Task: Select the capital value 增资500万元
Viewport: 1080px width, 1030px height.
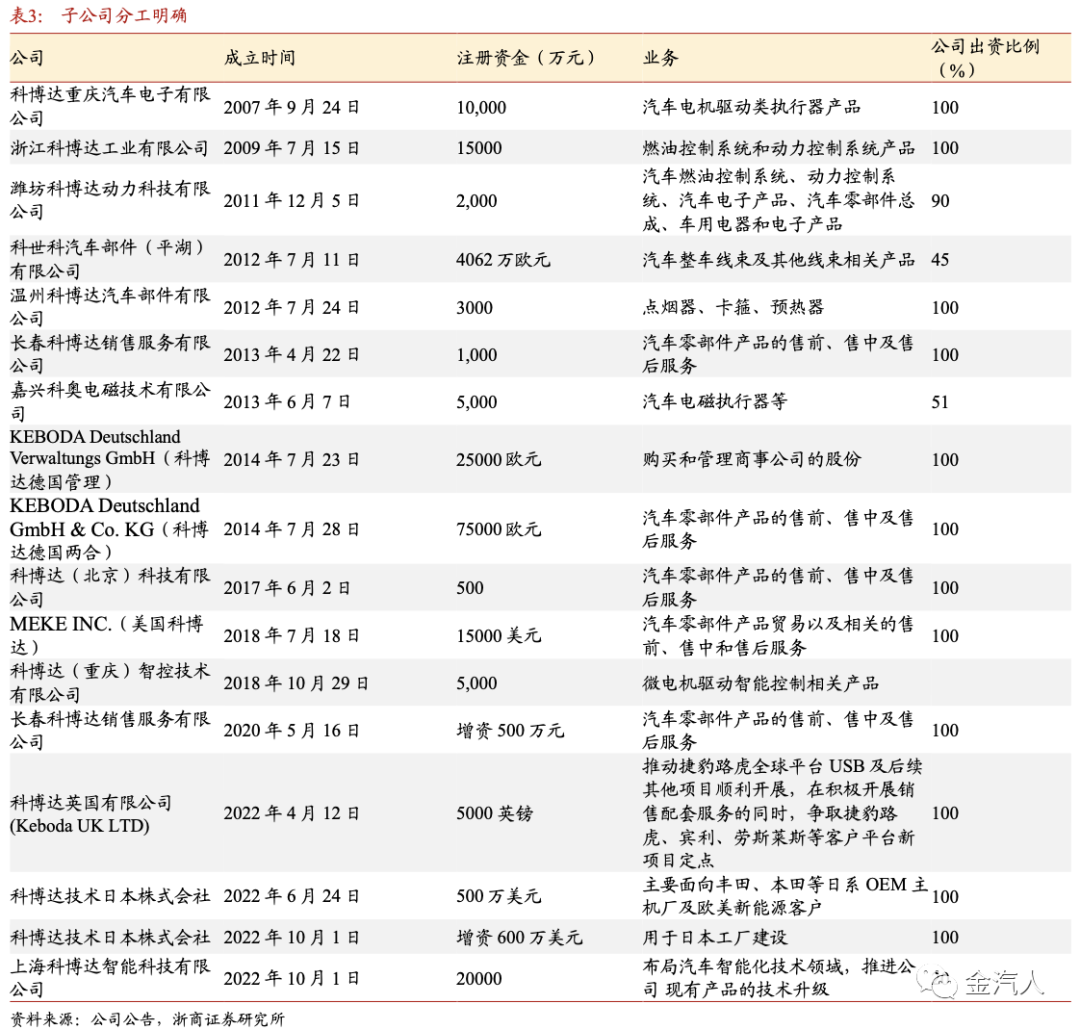Action: (x=510, y=730)
